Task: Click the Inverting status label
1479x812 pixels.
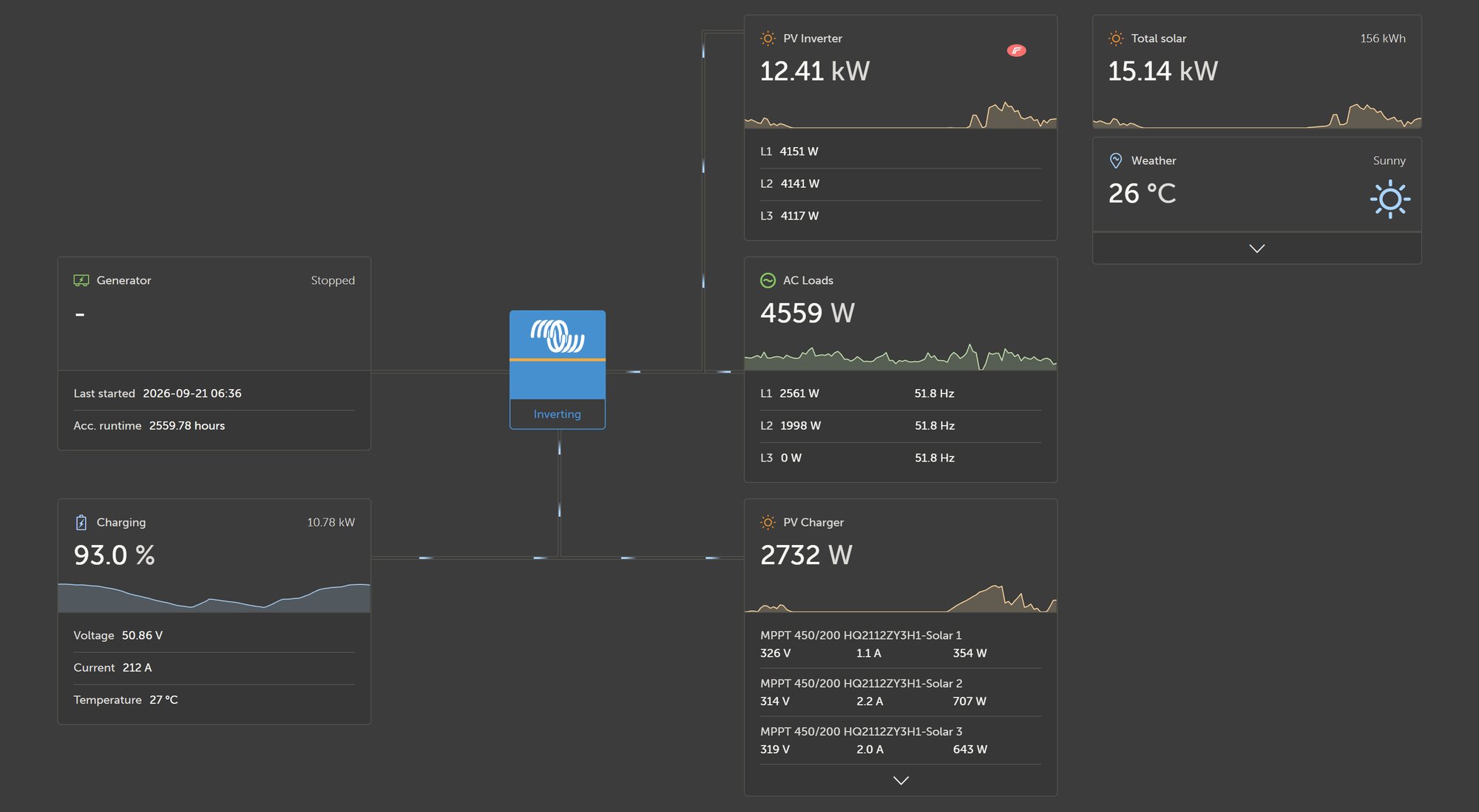Action: (558, 414)
